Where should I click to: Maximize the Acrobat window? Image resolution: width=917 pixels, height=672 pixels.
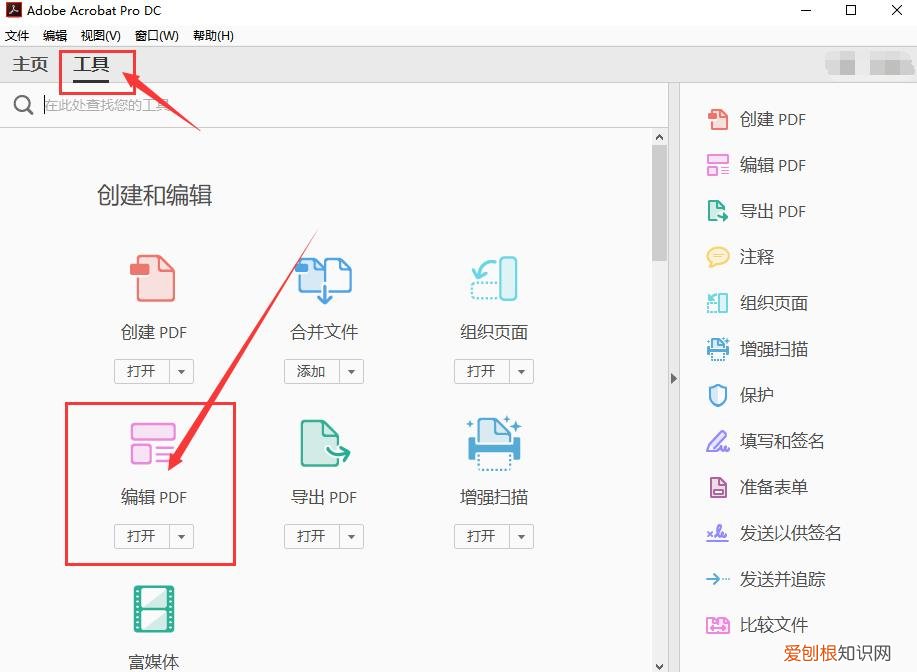(x=851, y=10)
